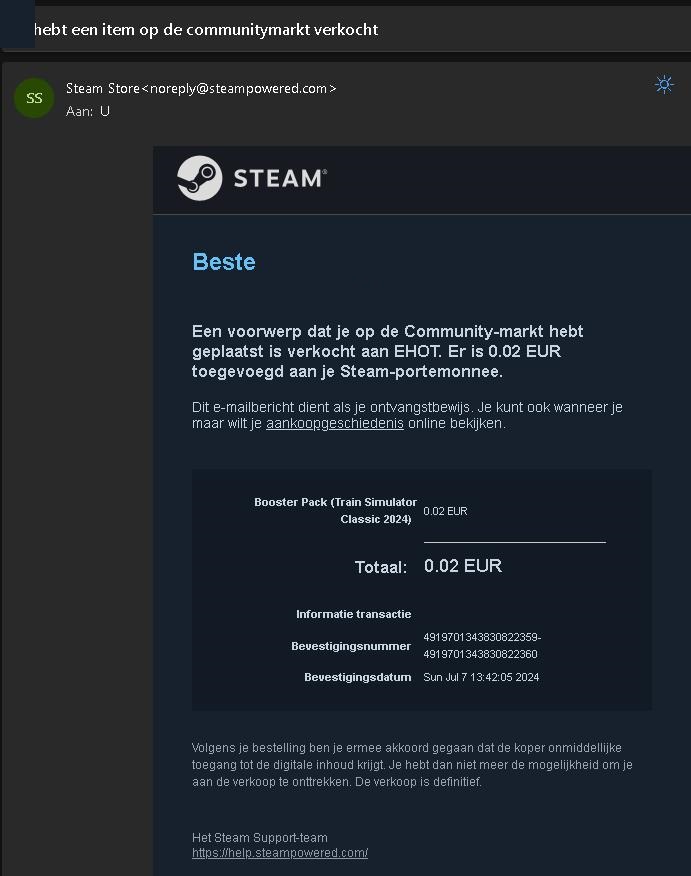Click the SS sender avatar
This screenshot has width=691, height=876.
34,98
